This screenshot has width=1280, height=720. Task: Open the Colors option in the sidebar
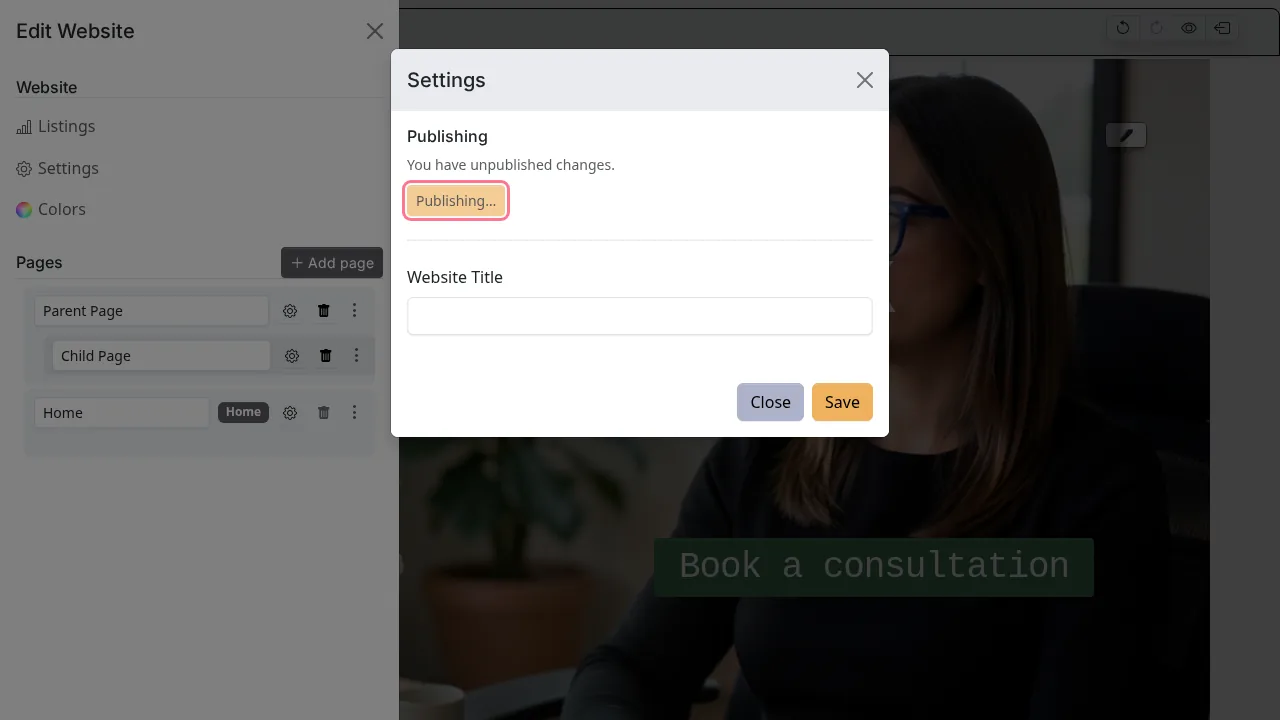(x=51, y=209)
